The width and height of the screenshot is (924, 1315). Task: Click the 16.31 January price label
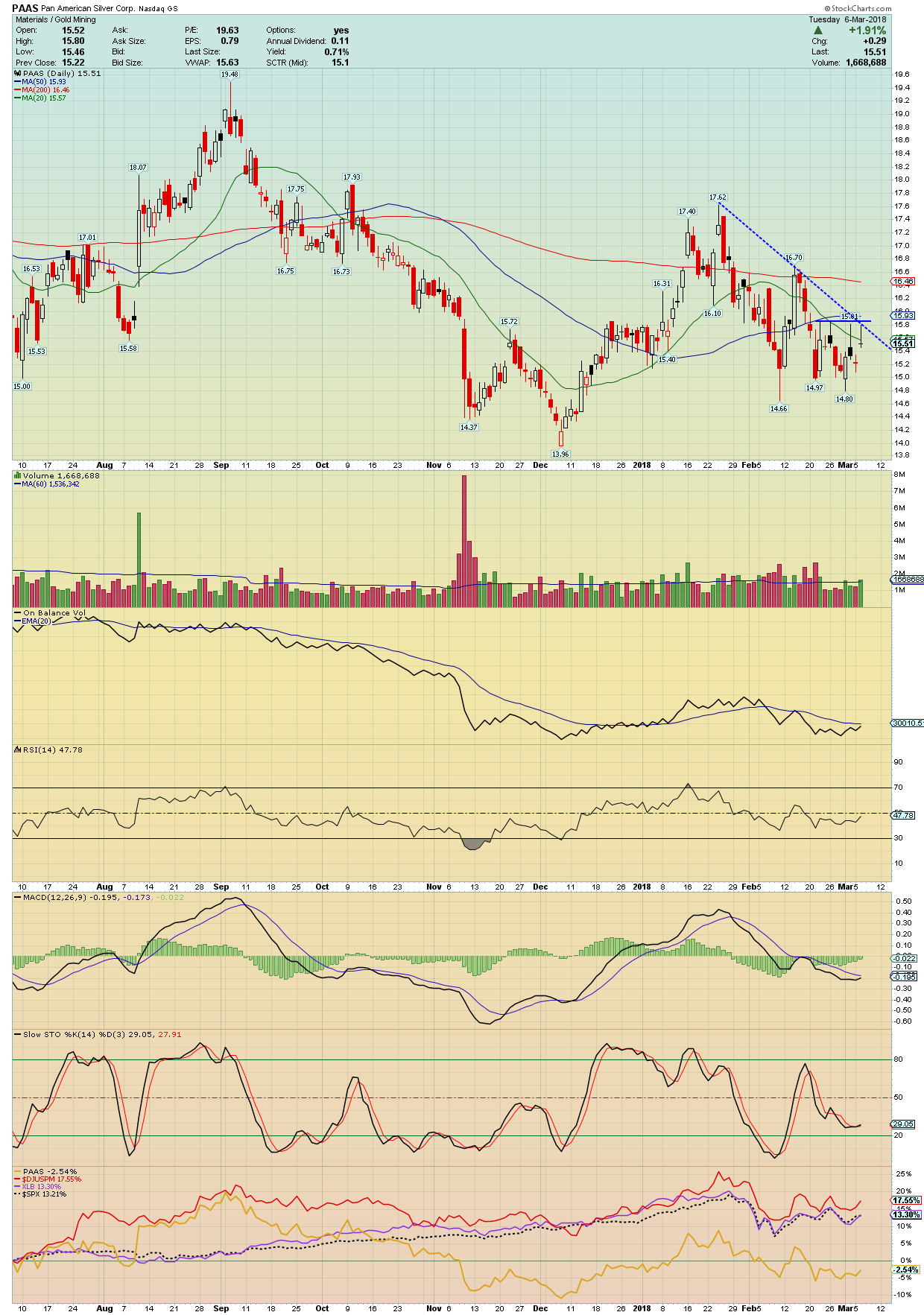click(662, 284)
